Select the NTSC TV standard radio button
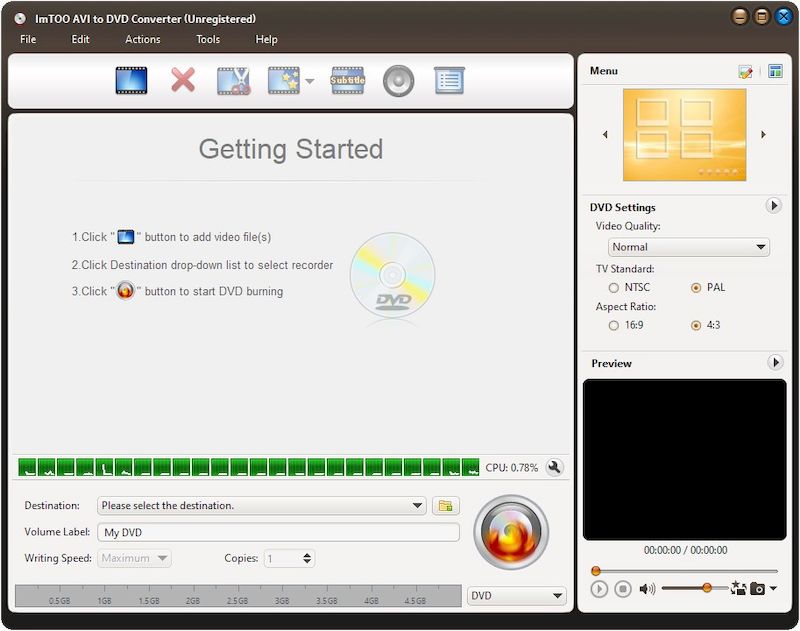 click(613, 287)
